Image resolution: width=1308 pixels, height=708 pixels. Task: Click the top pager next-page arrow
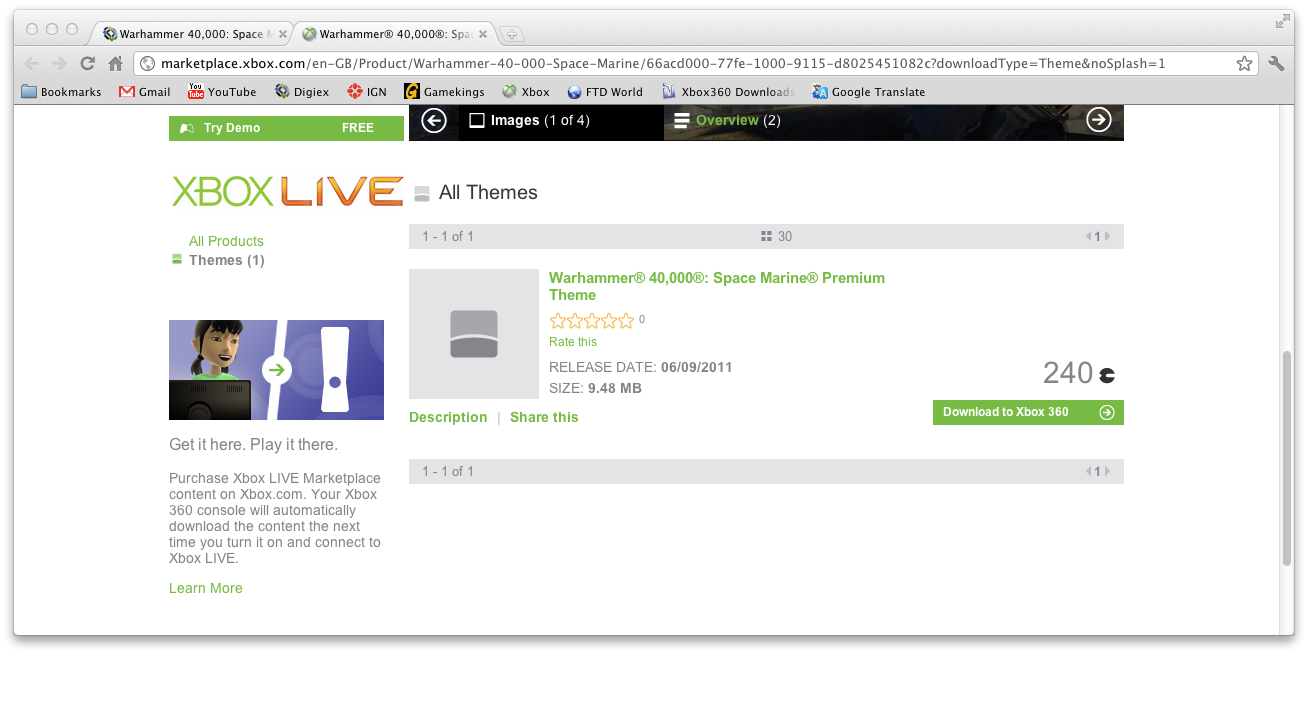(1107, 237)
